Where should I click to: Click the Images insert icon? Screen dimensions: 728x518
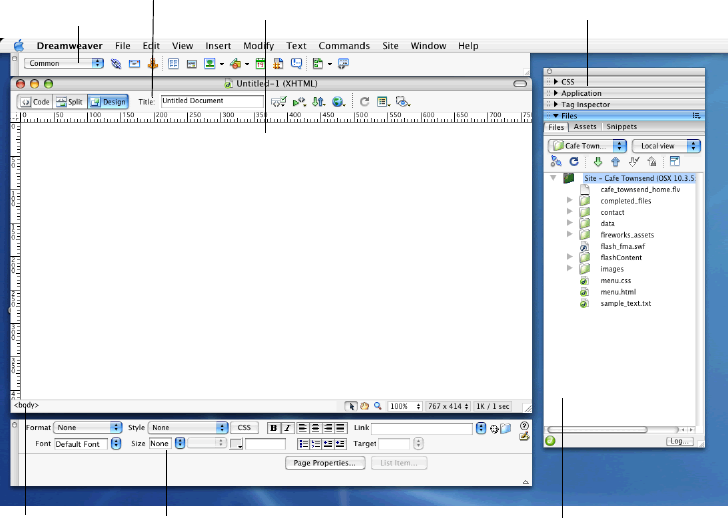(210, 64)
